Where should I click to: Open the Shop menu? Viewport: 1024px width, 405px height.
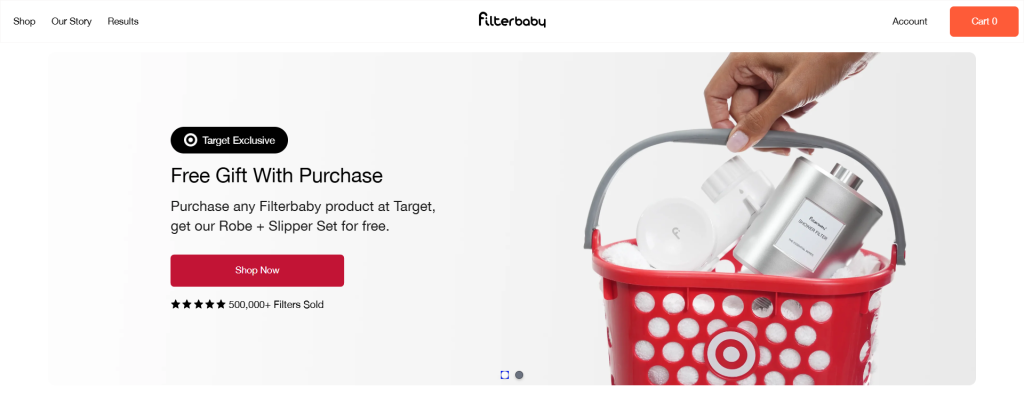coord(24,21)
